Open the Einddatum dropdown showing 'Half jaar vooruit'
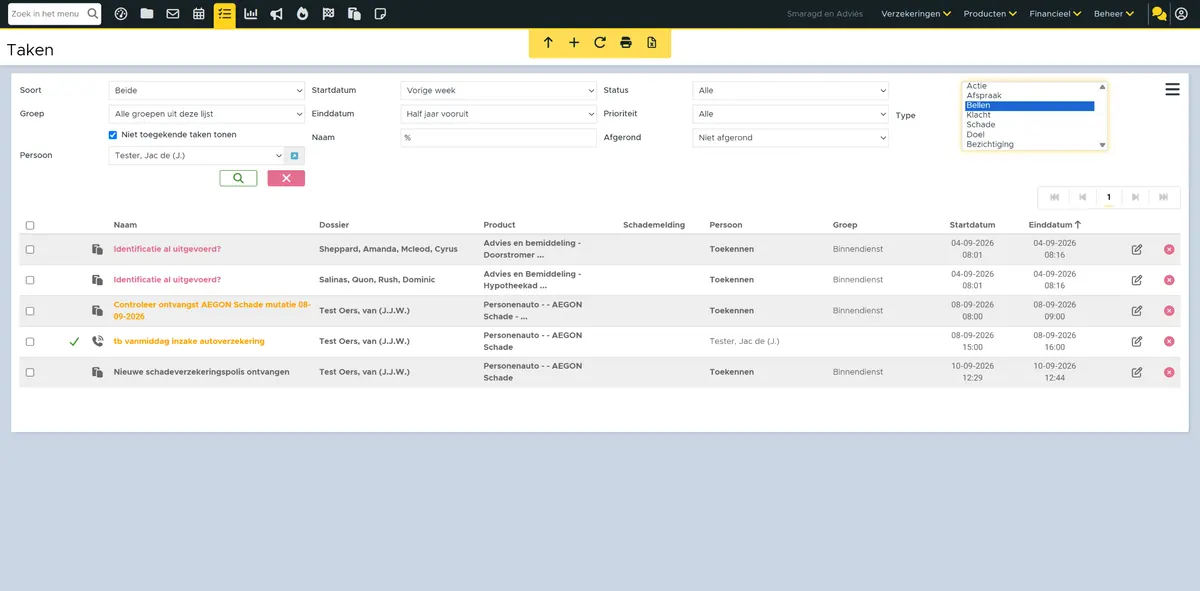1200x591 pixels. pyautogui.click(x=498, y=114)
